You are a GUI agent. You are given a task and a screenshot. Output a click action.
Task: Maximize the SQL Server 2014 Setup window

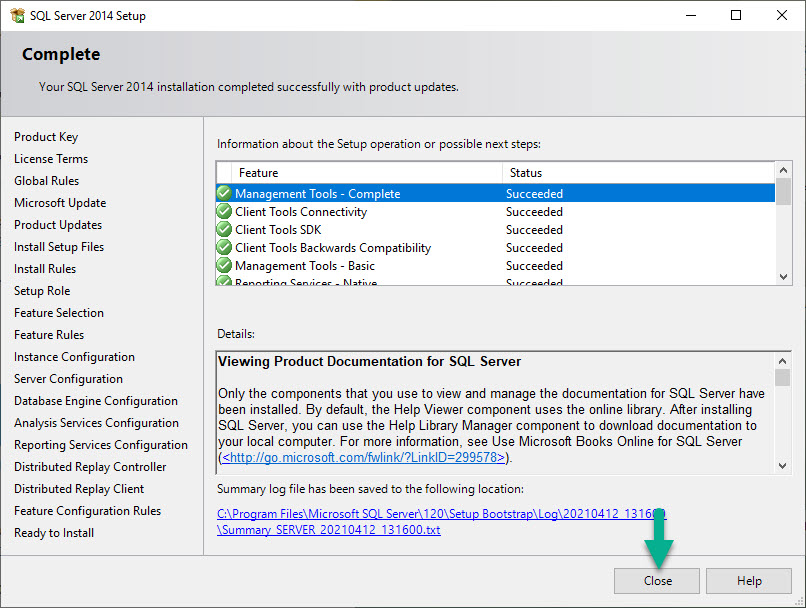tap(736, 15)
